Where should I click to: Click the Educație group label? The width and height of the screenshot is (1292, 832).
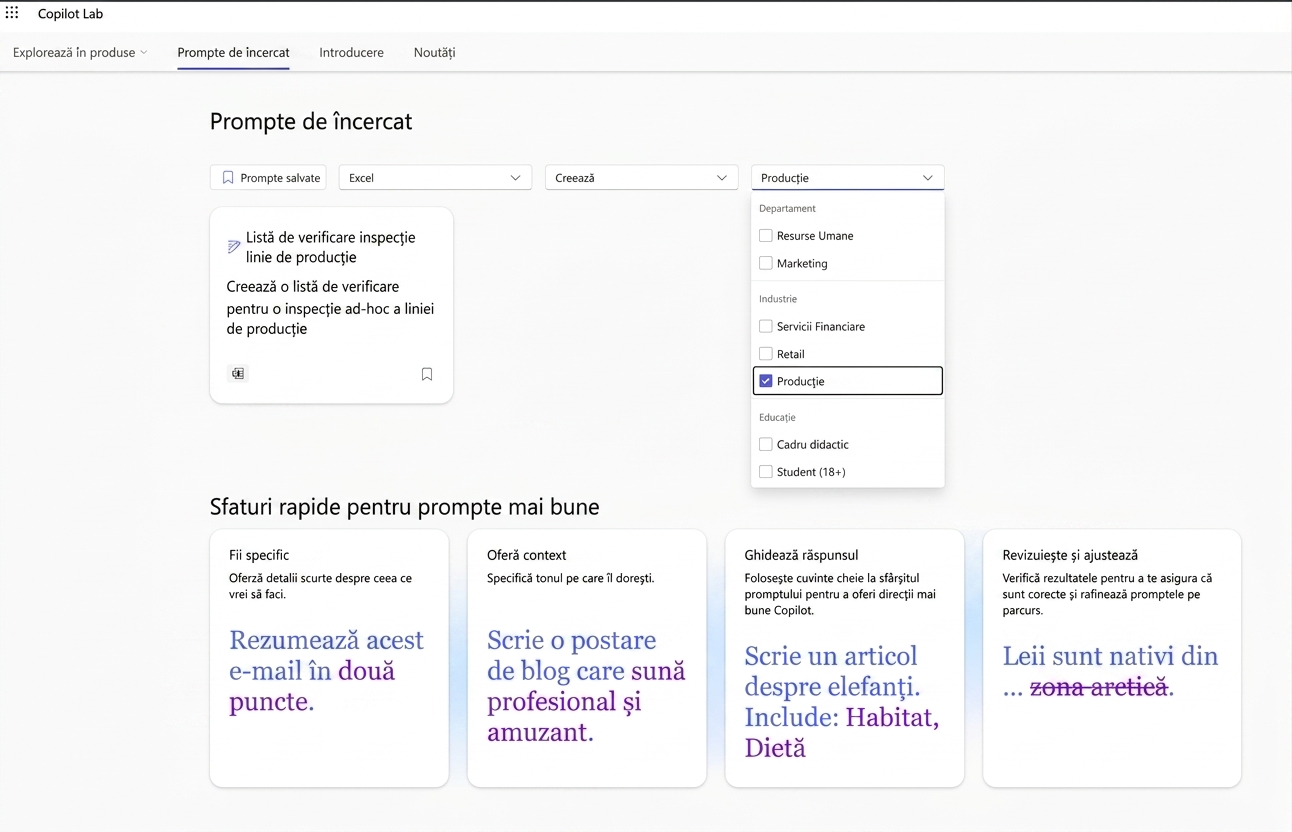(x=777, y=417)
